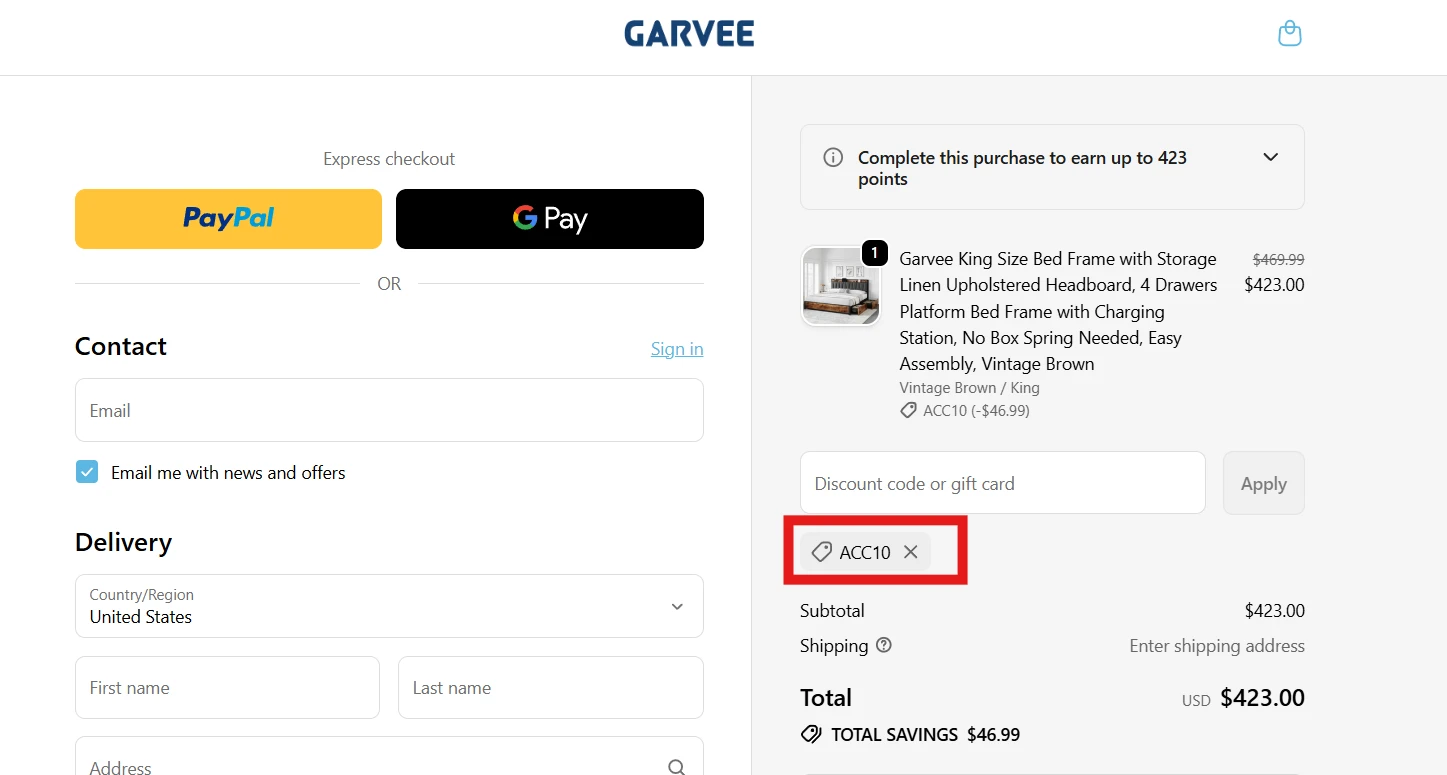This screenshot has height=775, width=1447.
Task: Click the quantity badge on product image
Action: click(x=874, y=253)
